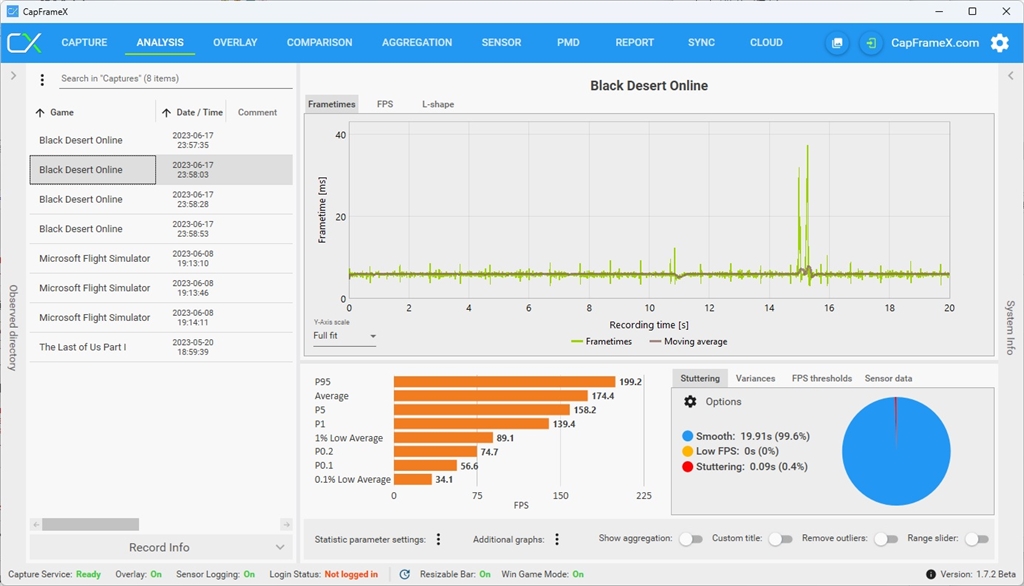
Task: Click the stuttering pie chart
Action: (x=896, y=451)
